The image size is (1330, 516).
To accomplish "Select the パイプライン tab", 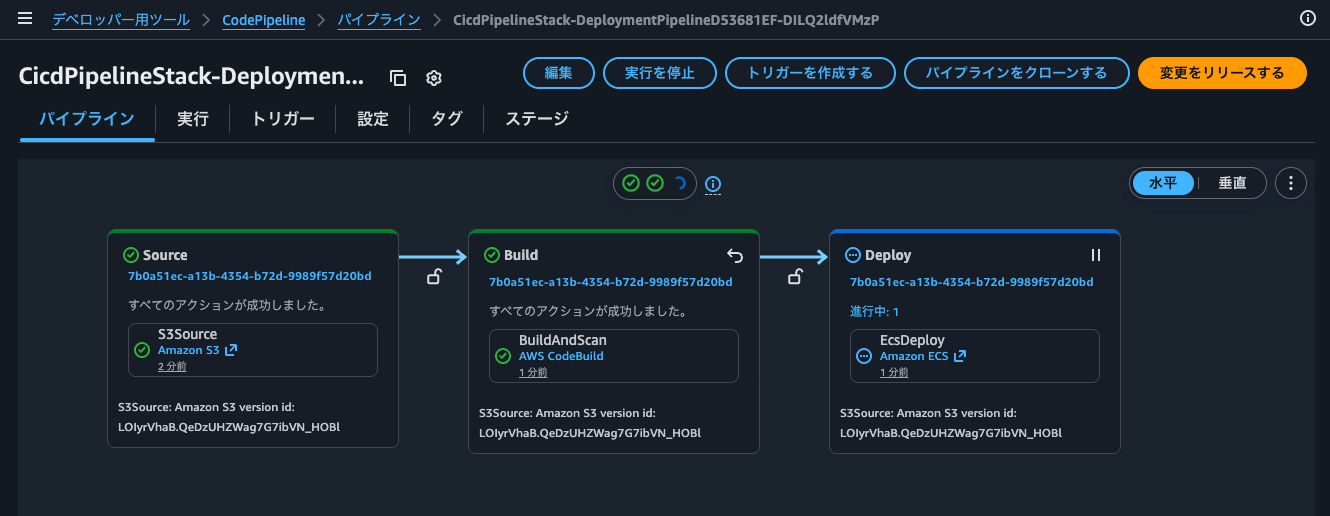I will pyautogui.click(x=87, y=119).
